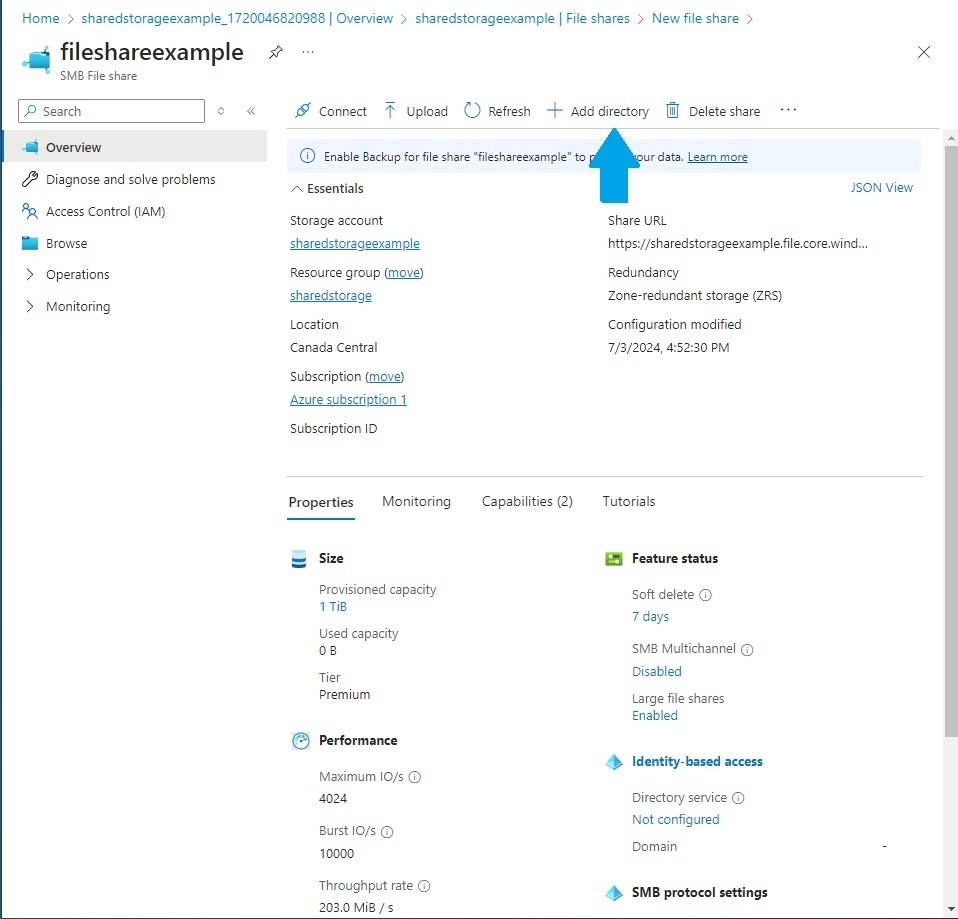The image size is (958, 919).
Task: Click the Overview file share icon
Action: click(30, 147)
